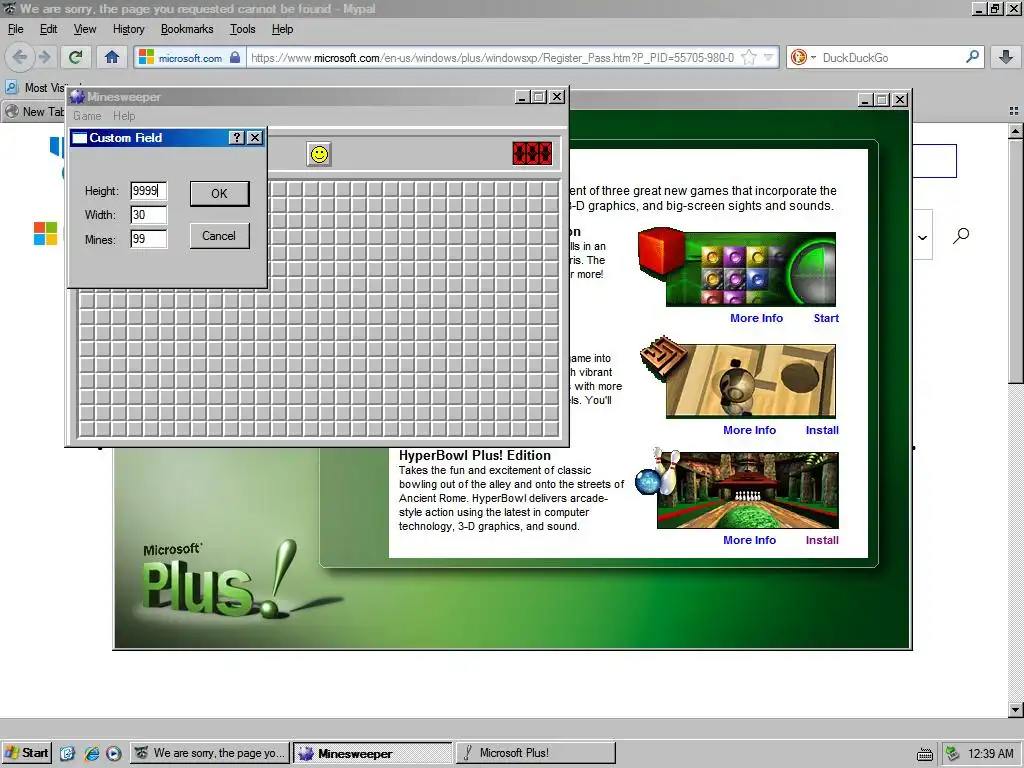Viewport: 1024px width, 768px height.
Task: Open the browser Edit menu
Action: tap(48, 29)
